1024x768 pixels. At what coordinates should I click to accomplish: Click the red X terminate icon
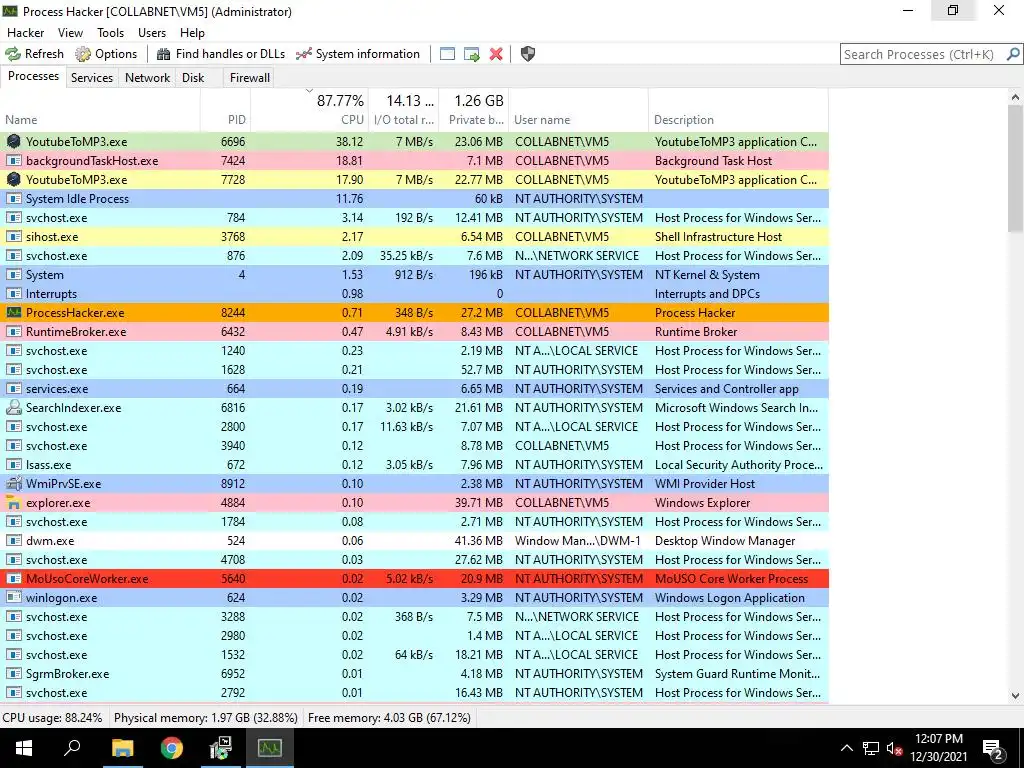[x=496, y=54]
